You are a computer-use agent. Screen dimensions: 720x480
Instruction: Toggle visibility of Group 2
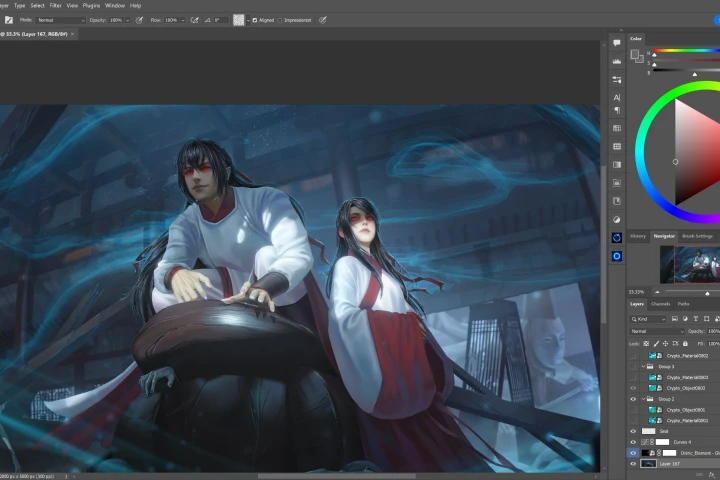point(633,399)
